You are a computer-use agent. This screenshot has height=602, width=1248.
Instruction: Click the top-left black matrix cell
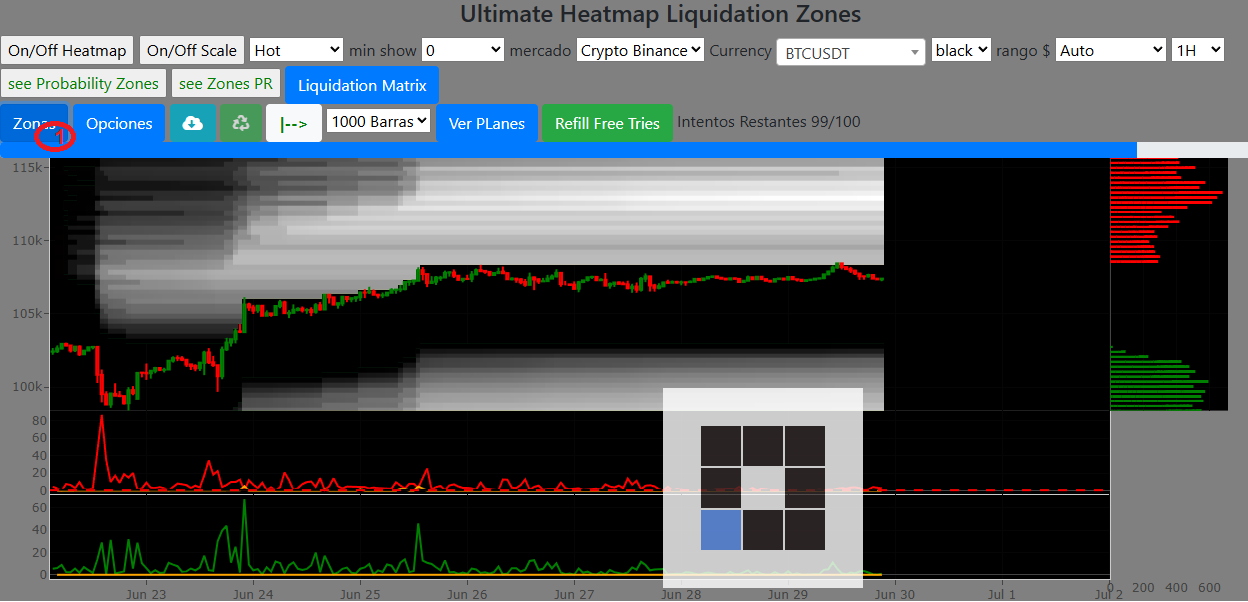[x=721, y=446]
